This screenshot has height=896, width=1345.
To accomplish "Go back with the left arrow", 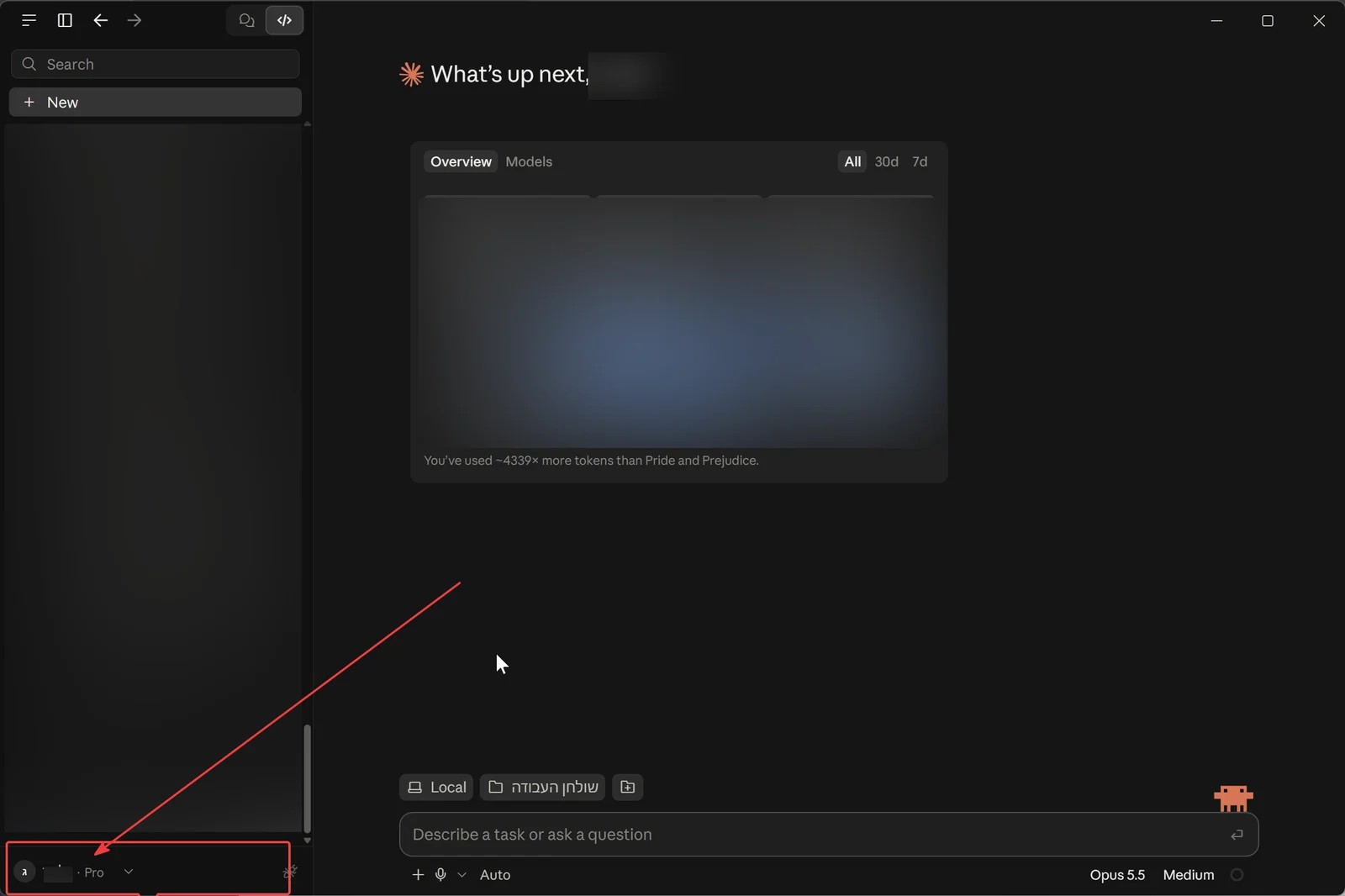I will pos(101,20).
